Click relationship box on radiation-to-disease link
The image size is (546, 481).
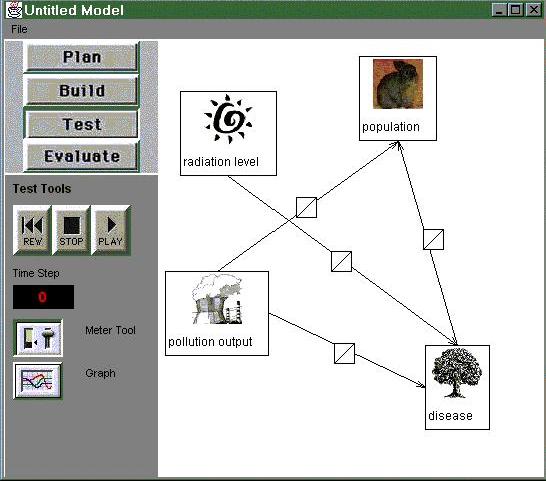341,261
